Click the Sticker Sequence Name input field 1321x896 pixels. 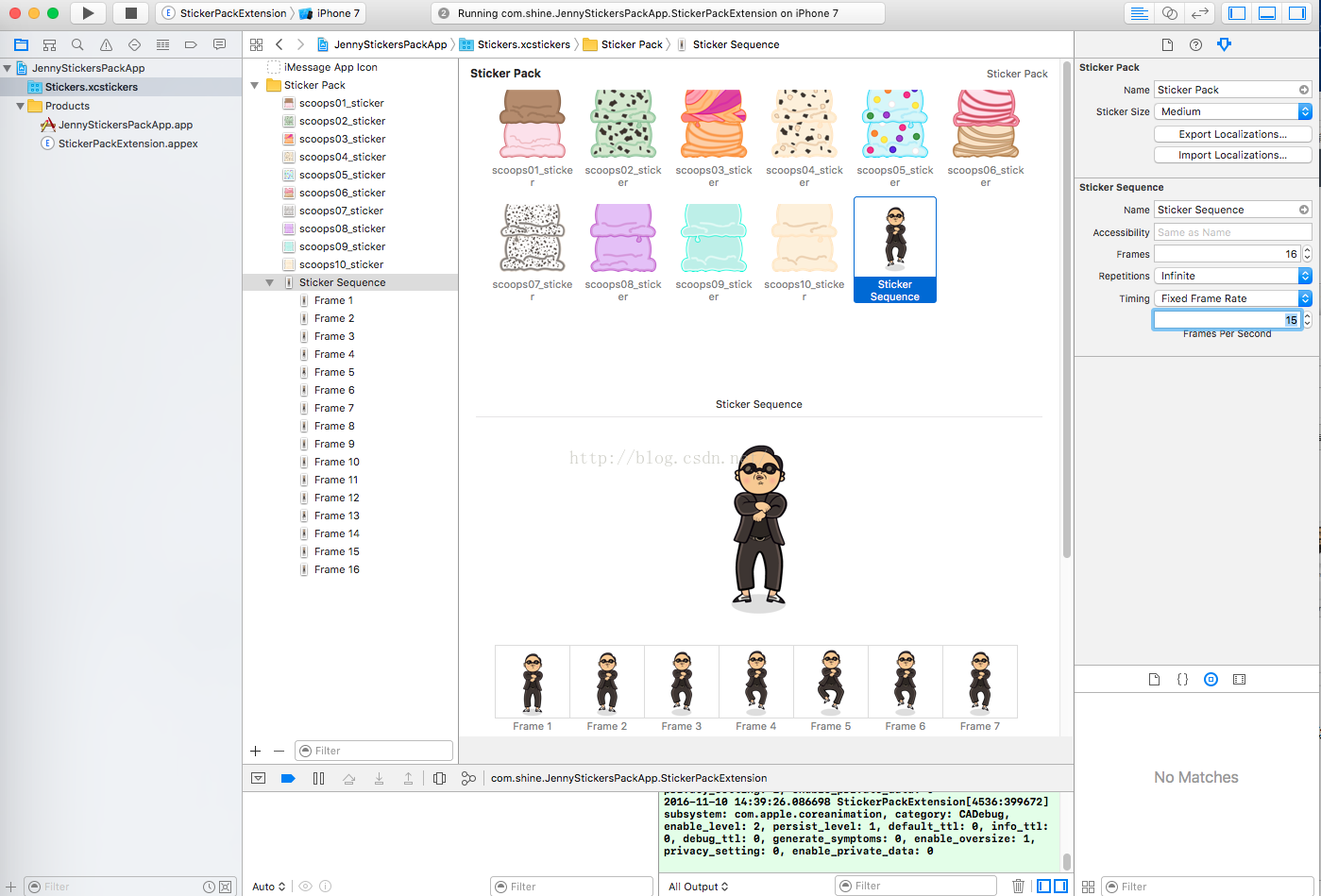click(1233, 210)
